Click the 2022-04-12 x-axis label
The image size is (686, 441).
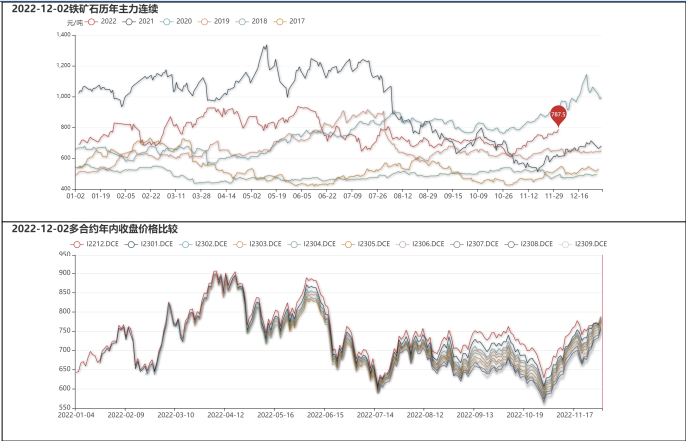tap(227, 413)
